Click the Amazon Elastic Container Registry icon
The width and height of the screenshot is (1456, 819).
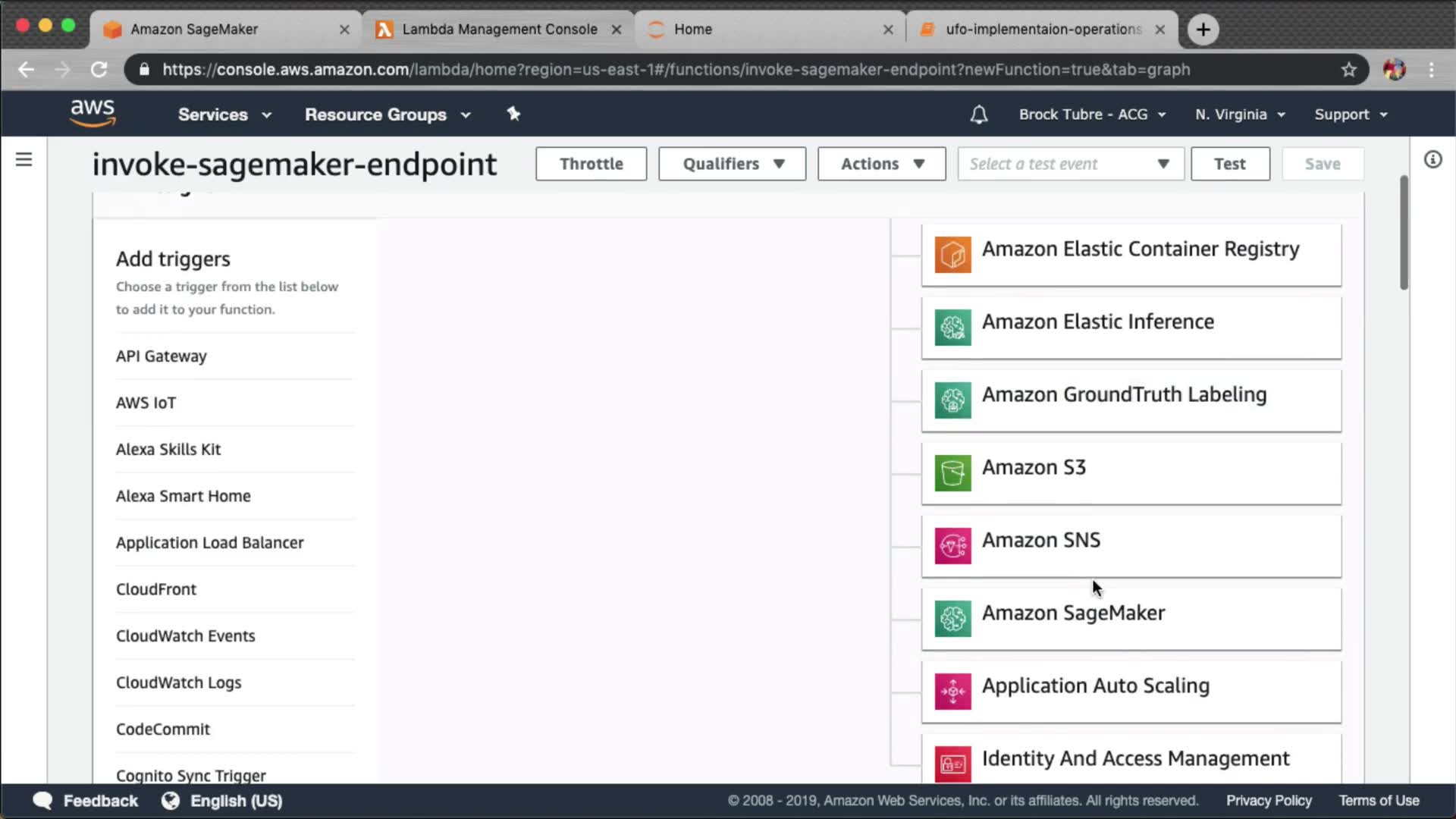point(952,255)
